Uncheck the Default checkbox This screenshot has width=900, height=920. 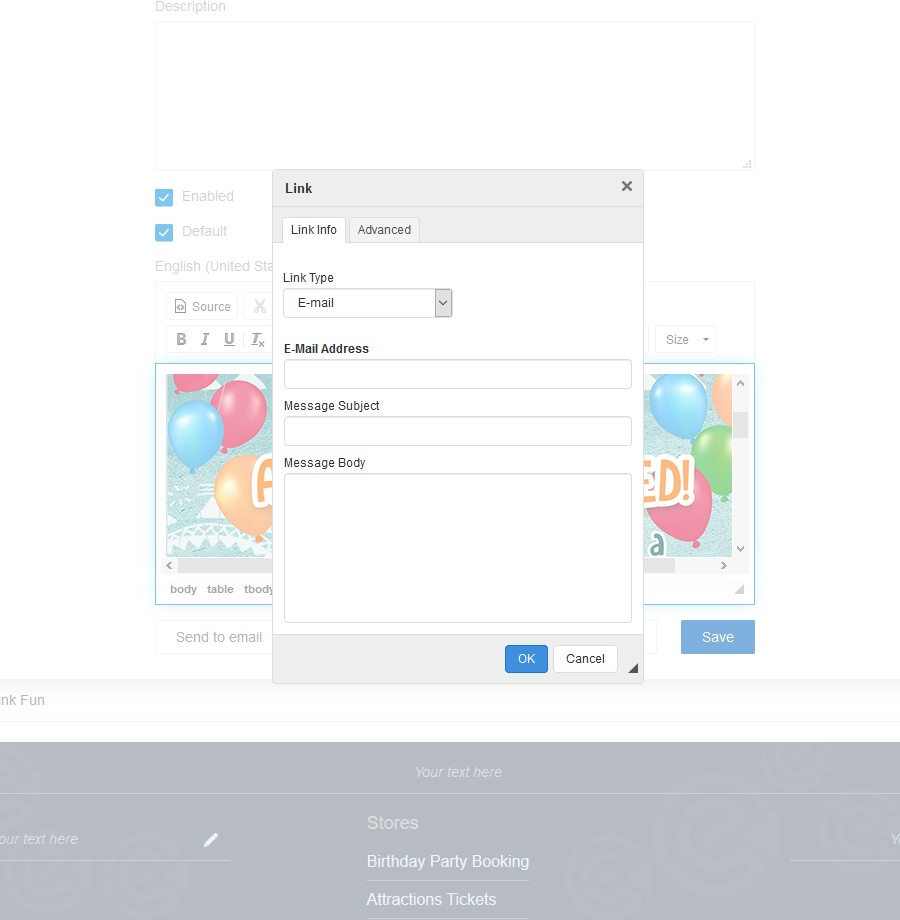(x=164, y=232)
